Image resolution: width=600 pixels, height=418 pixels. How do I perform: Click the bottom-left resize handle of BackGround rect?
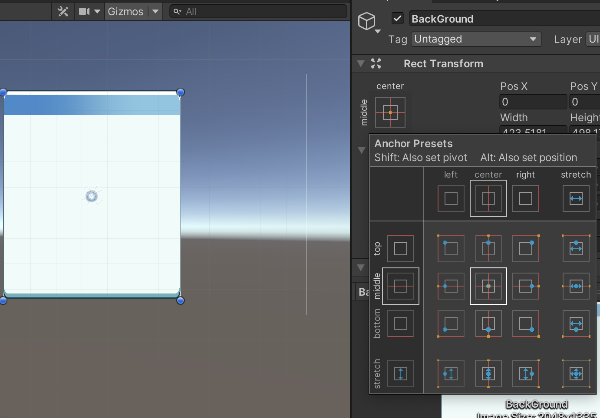3,300
